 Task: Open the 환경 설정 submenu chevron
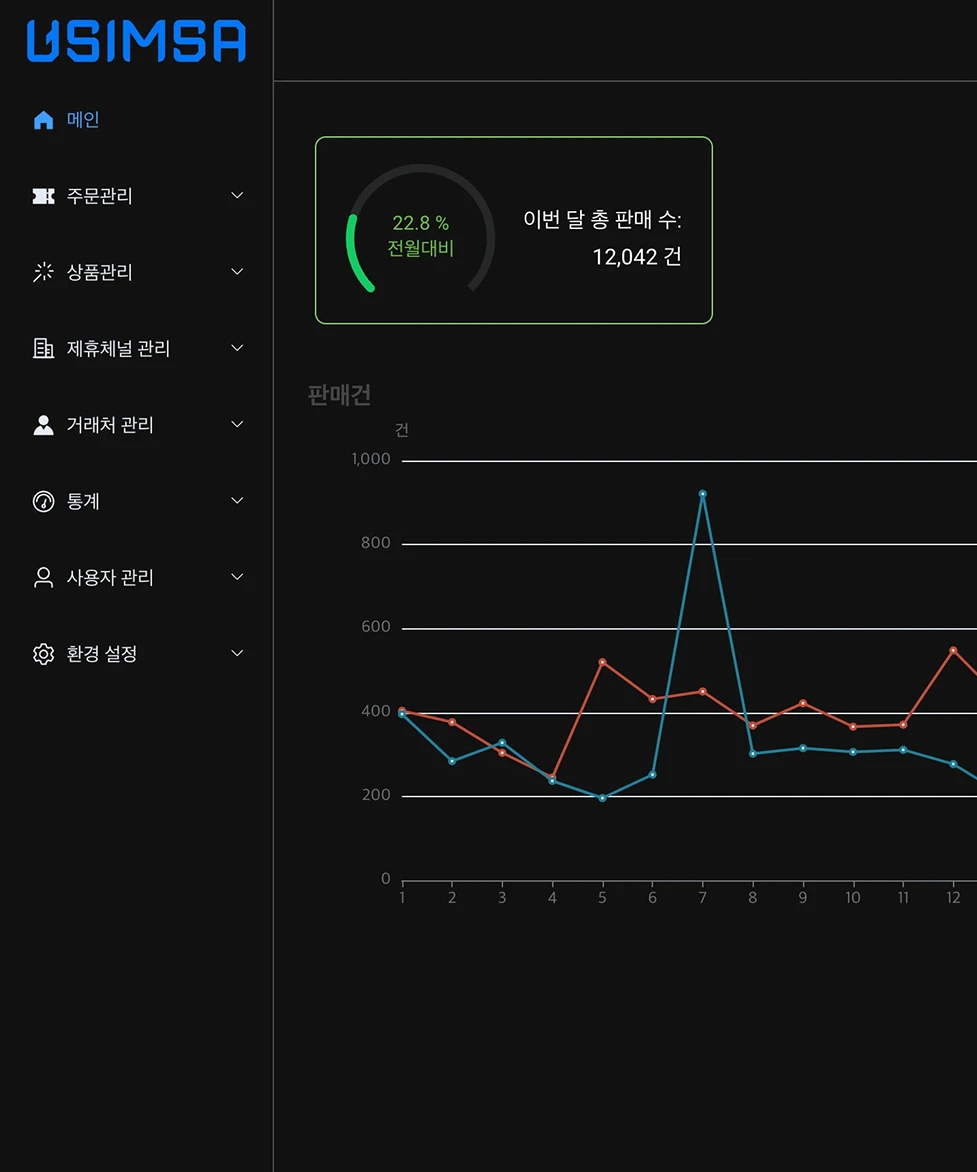point(236,653)
